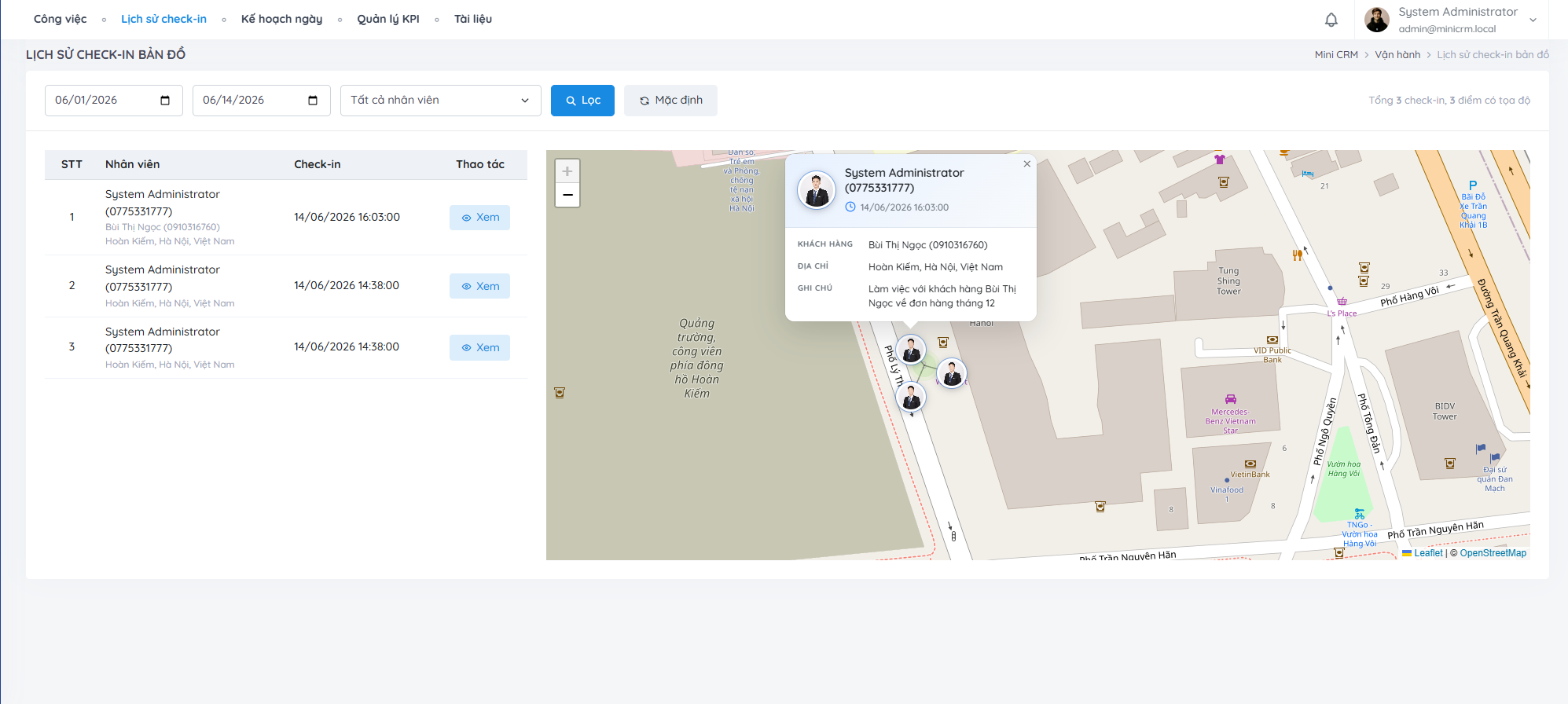The width and height of the screenshot is (1568, 704).
Task: Open the Công việc menu
Action: (61, 19)
